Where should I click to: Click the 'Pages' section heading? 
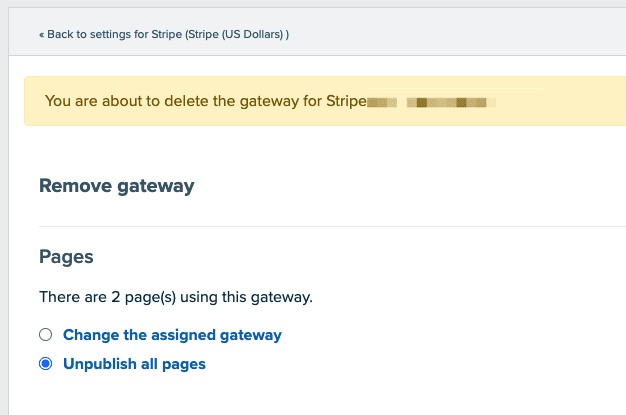click(66, 257)
